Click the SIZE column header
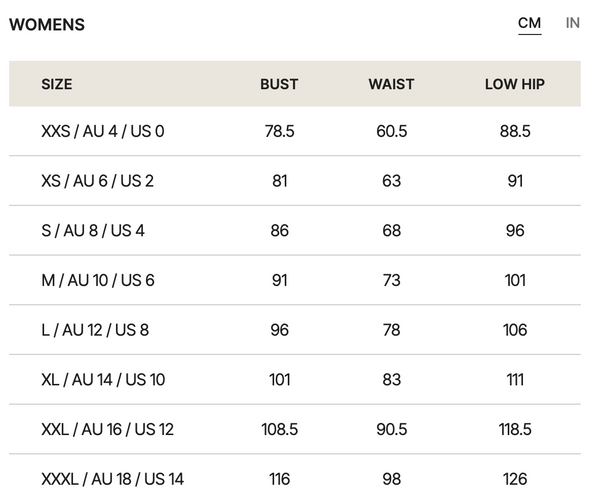The height and width of the screenshot is (502, 600). [57, 84]
